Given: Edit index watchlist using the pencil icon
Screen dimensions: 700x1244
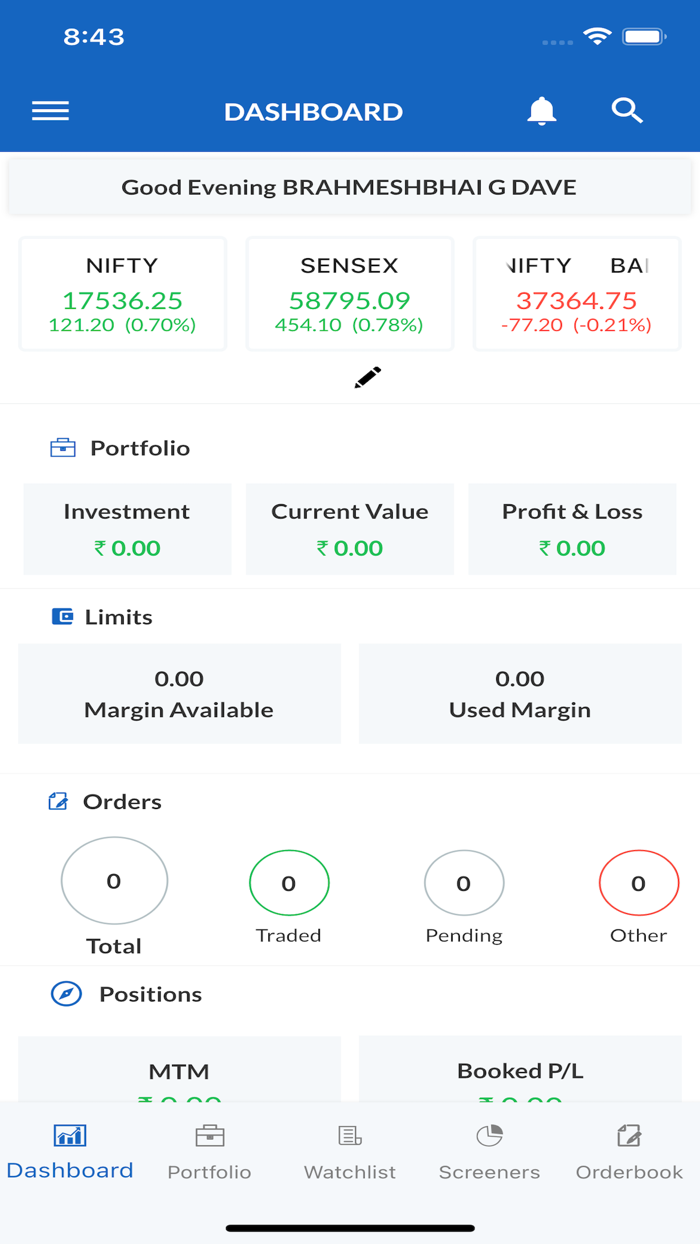Looking at the screenshot, I should point(367,377).
